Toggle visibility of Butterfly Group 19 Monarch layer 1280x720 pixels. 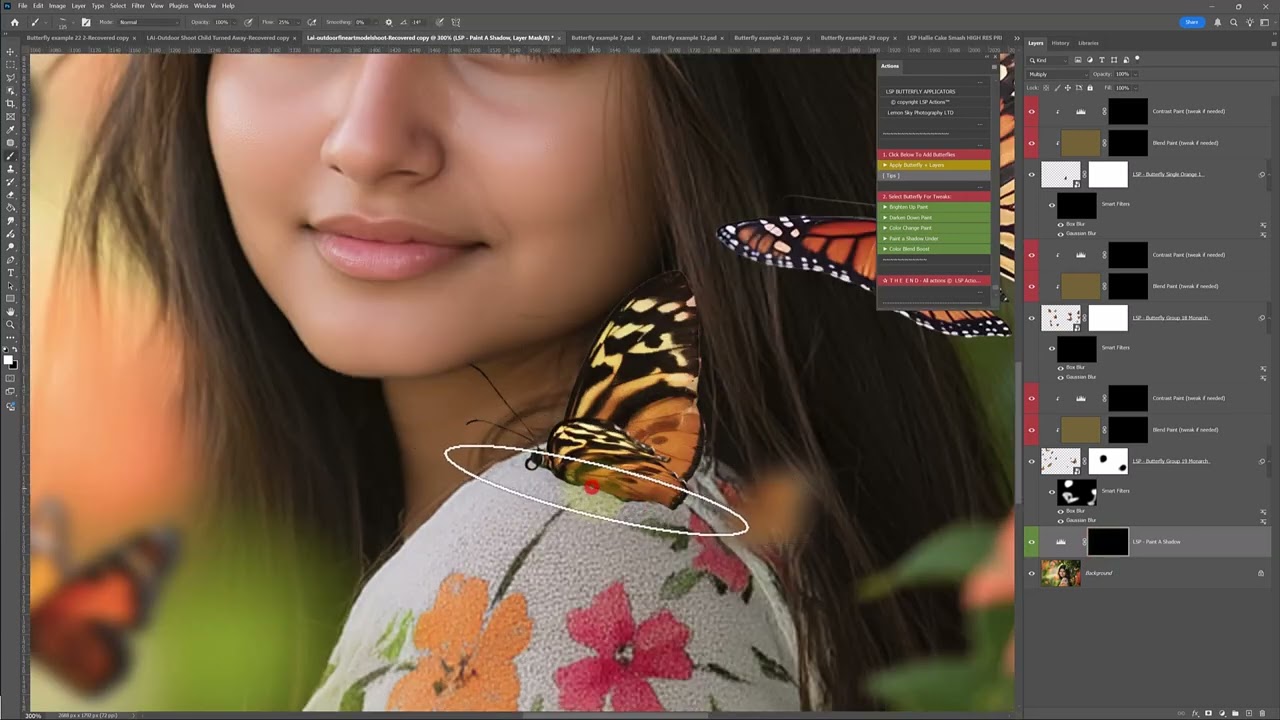tap(1032, 461)
